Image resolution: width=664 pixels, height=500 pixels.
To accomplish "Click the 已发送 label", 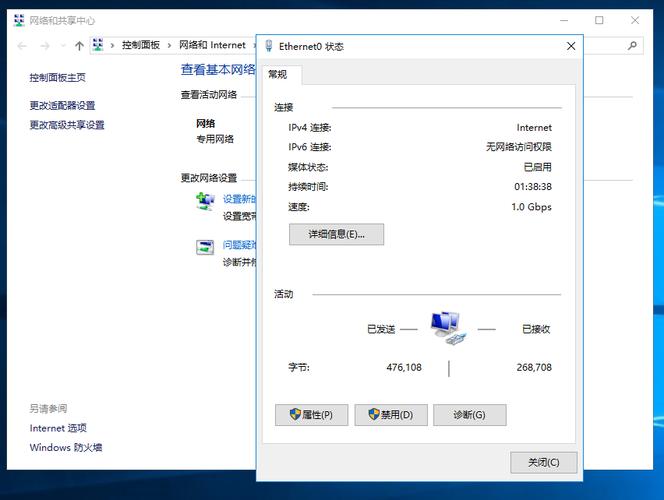I will tap(381, 329).
